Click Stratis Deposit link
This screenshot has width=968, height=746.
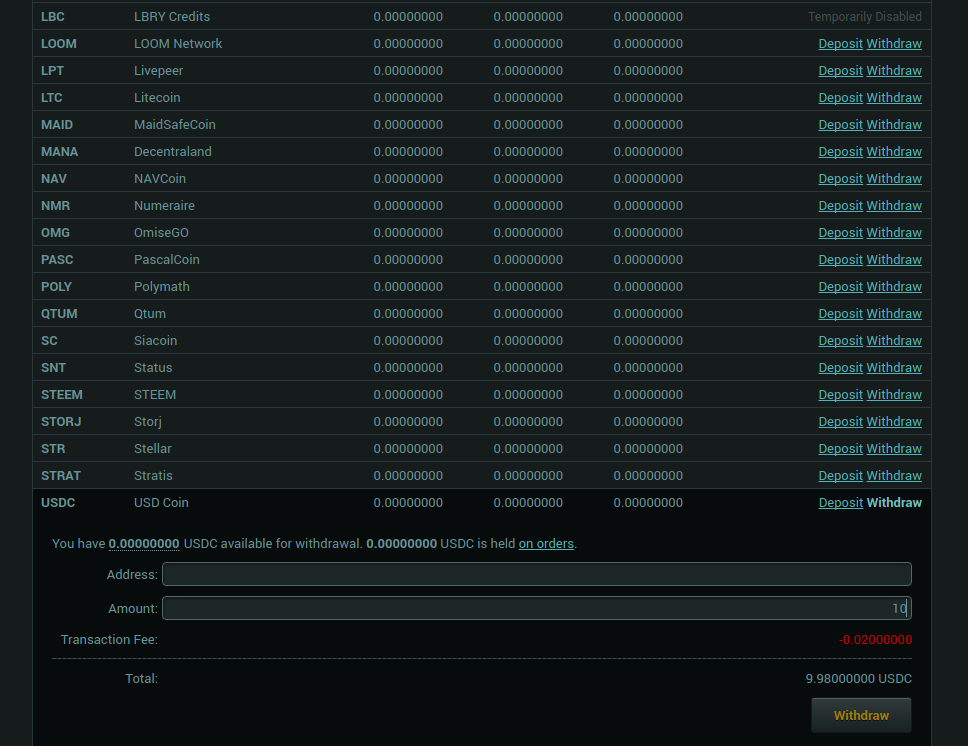840,476
